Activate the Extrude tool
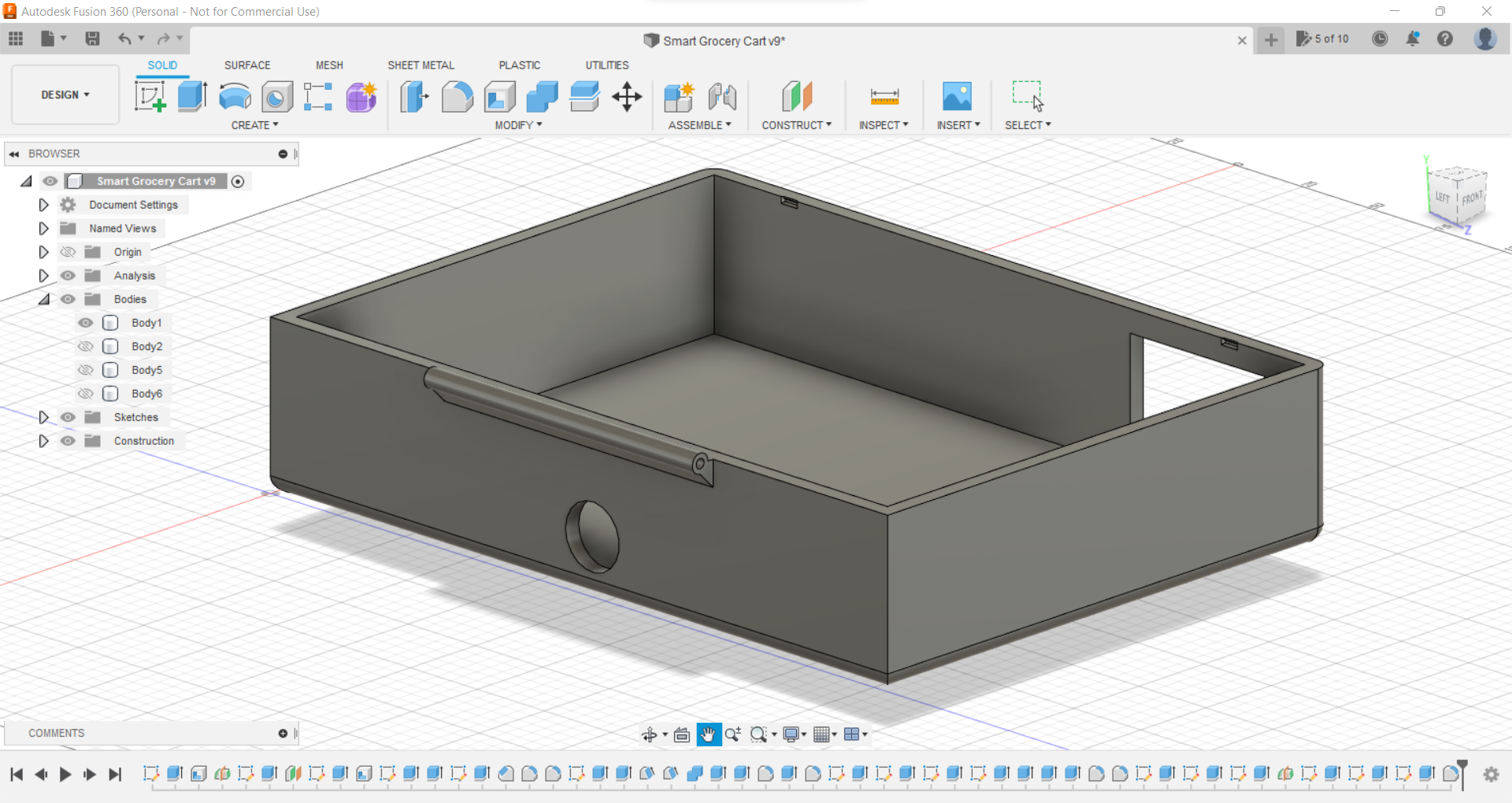The width and height of the screenshot is (1512, 803). 192,96
